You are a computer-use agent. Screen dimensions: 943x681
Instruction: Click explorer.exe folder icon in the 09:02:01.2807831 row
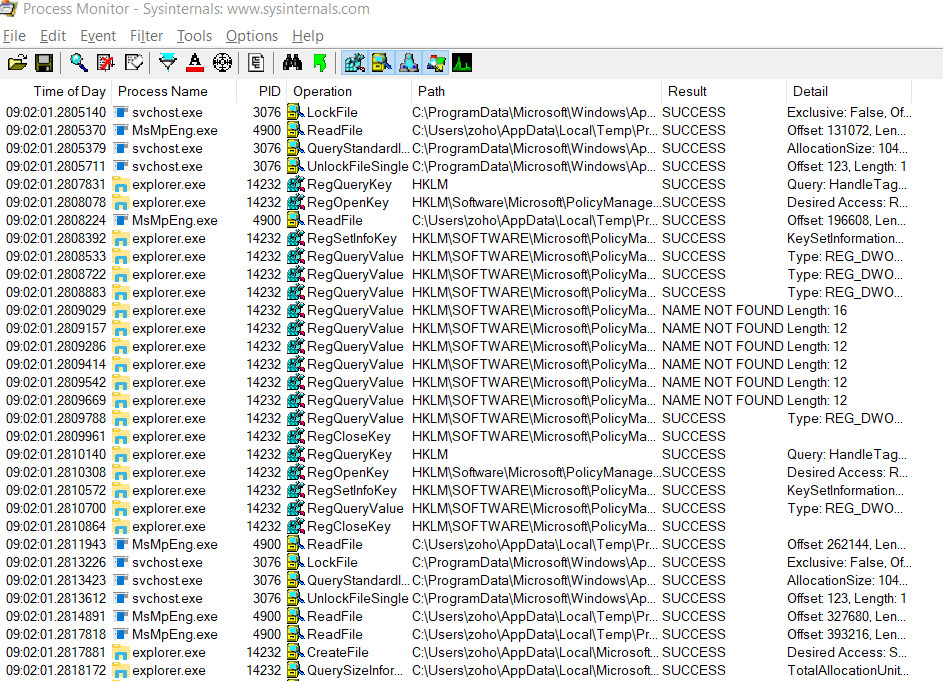click(121, 185)
